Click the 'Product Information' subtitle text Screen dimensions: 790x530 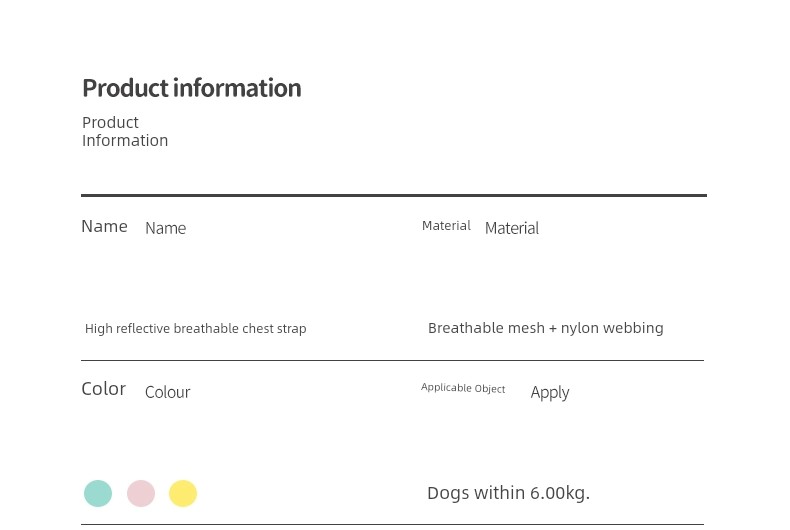coord(124,131)
